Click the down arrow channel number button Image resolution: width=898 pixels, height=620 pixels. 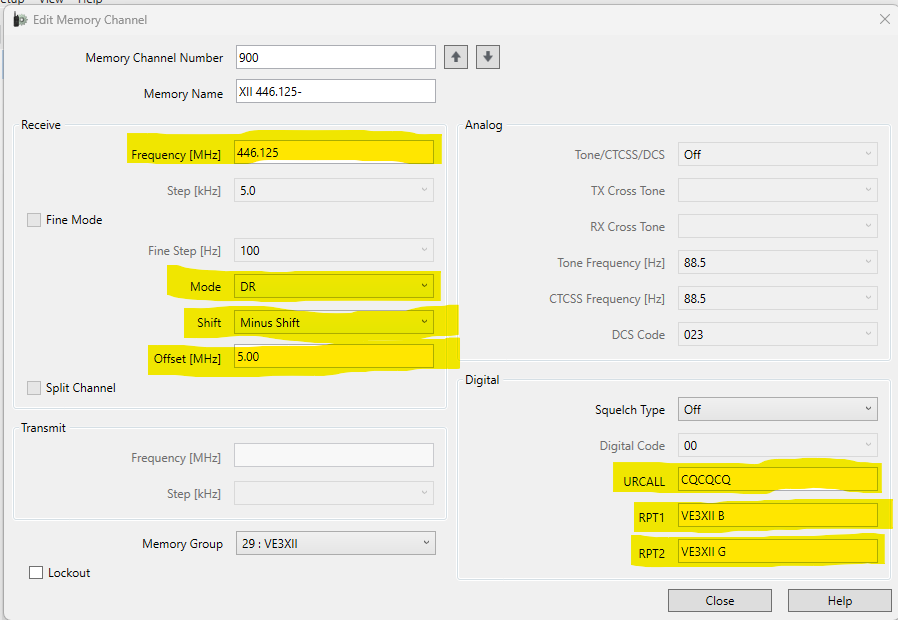point(488,57)
